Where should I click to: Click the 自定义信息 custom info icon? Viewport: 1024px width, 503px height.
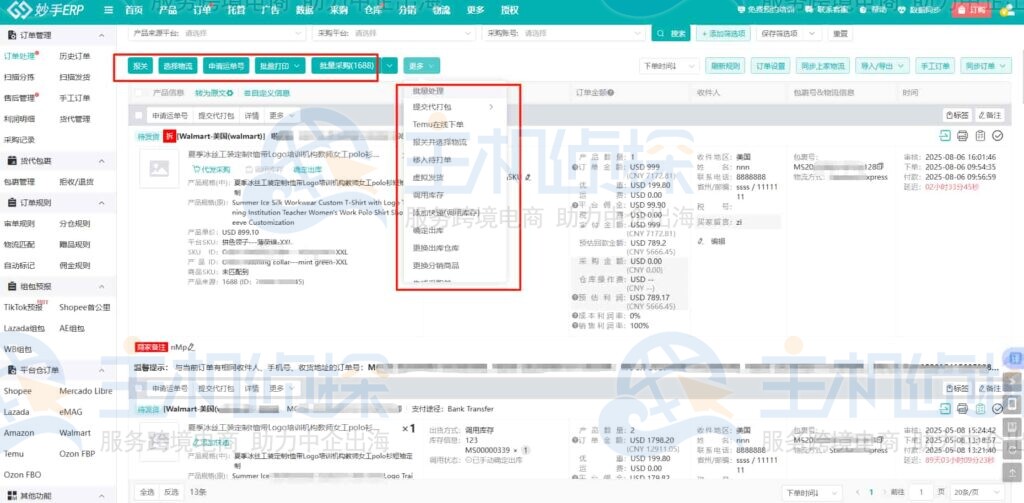(x=247, y=93)
